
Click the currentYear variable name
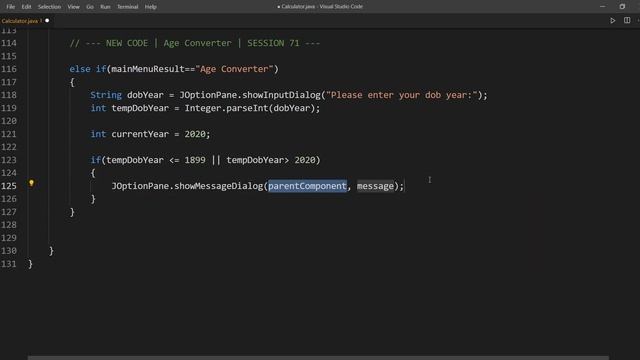tap(140, 134)
